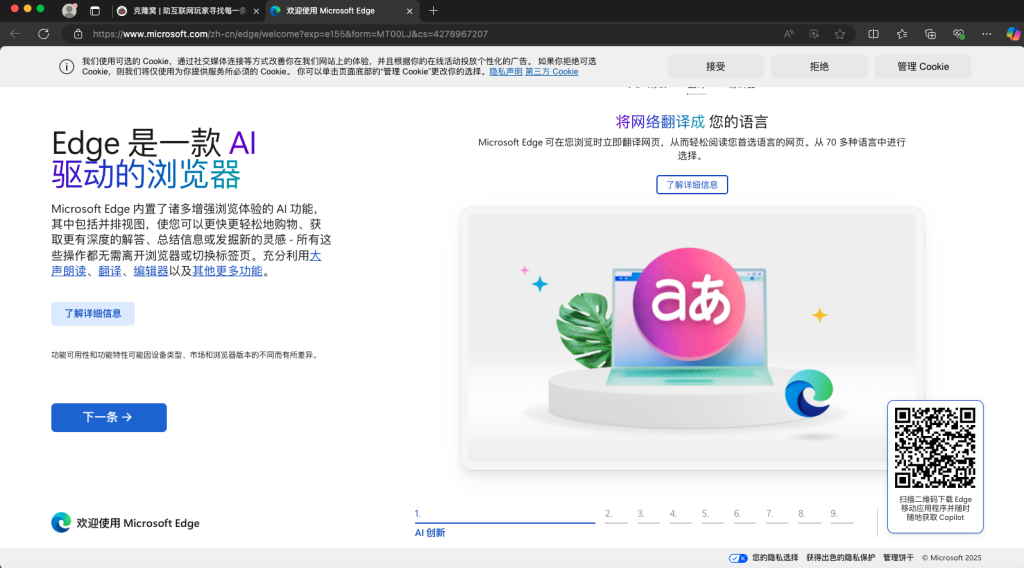Image resolution: width=1024 pixels, height=568 pixels.
Task: Jump to slide 6 indicator
Action: 744,515
